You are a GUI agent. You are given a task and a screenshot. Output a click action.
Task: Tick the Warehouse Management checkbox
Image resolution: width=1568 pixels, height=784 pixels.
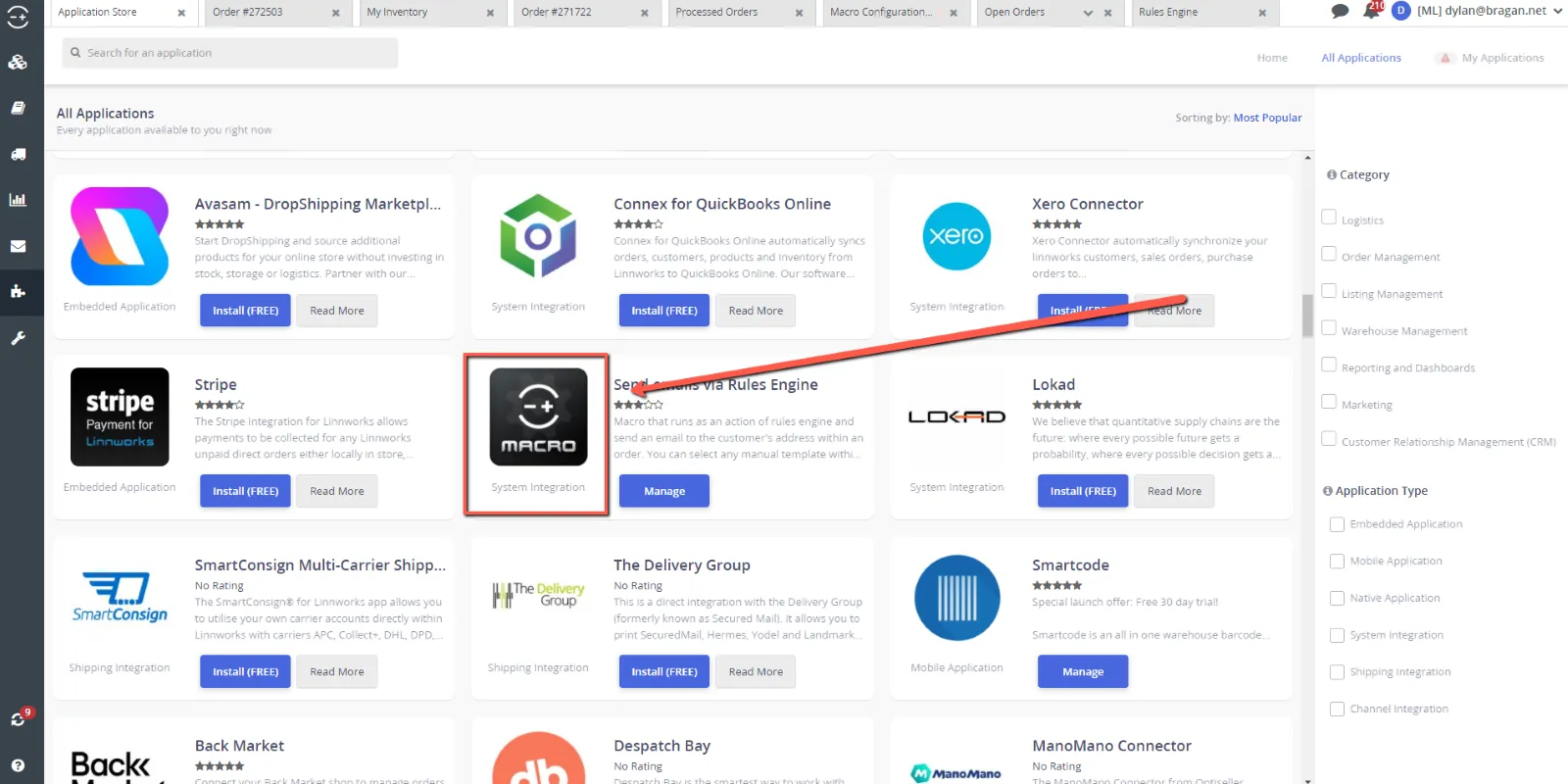(x=1329, y=327)
